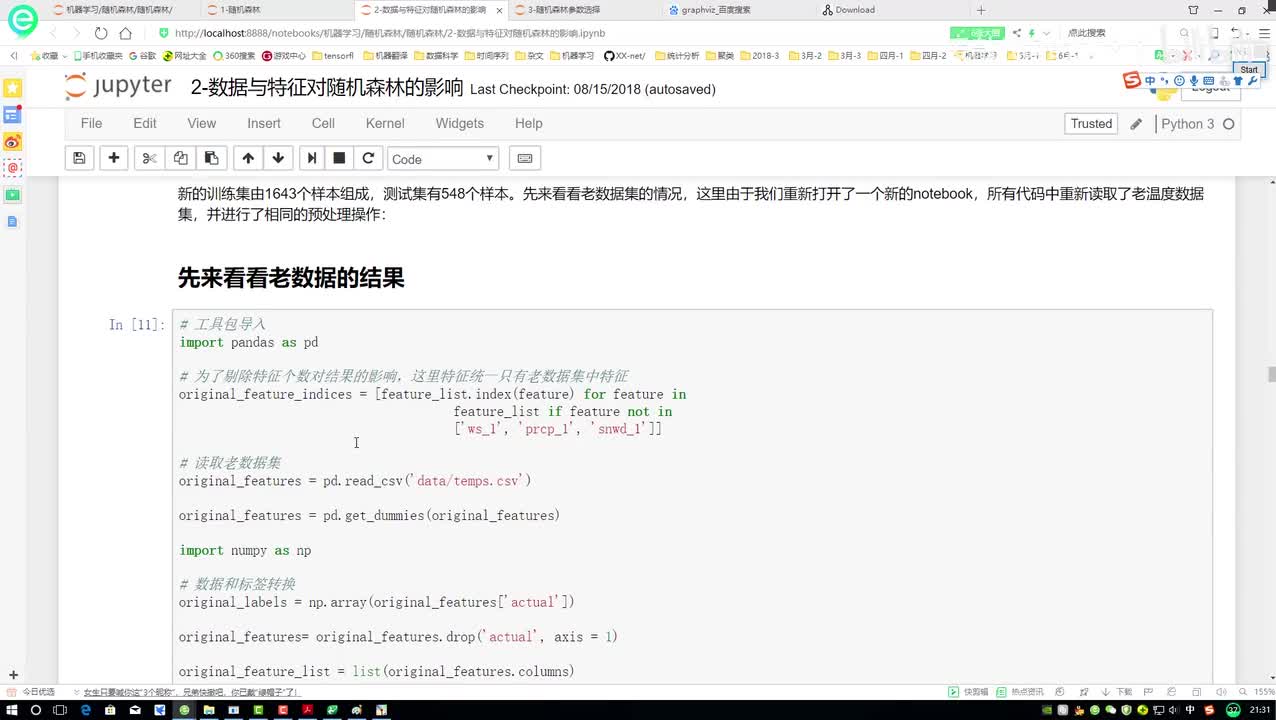Open the Weibo sidebar icon
The width and height of the screenshot is (1276, 720).
coord(12,142)
